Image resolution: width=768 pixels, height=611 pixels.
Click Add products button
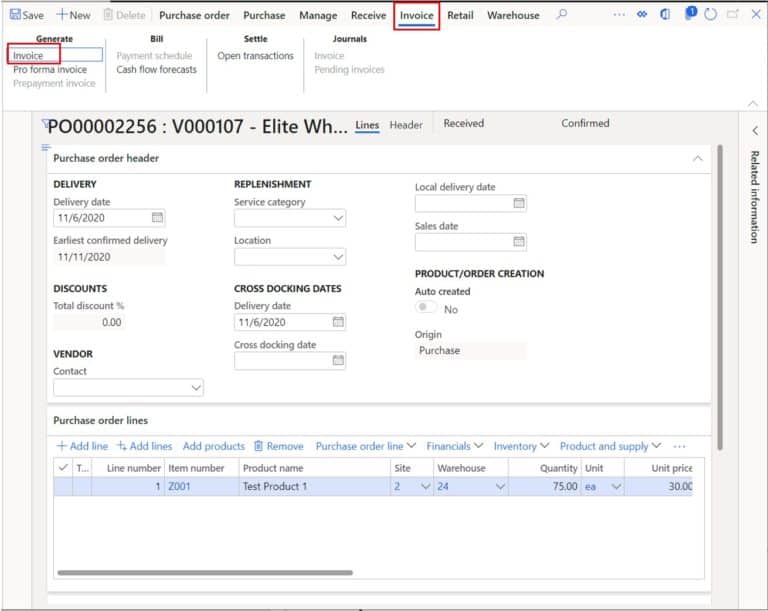click(x=214, y=446)
